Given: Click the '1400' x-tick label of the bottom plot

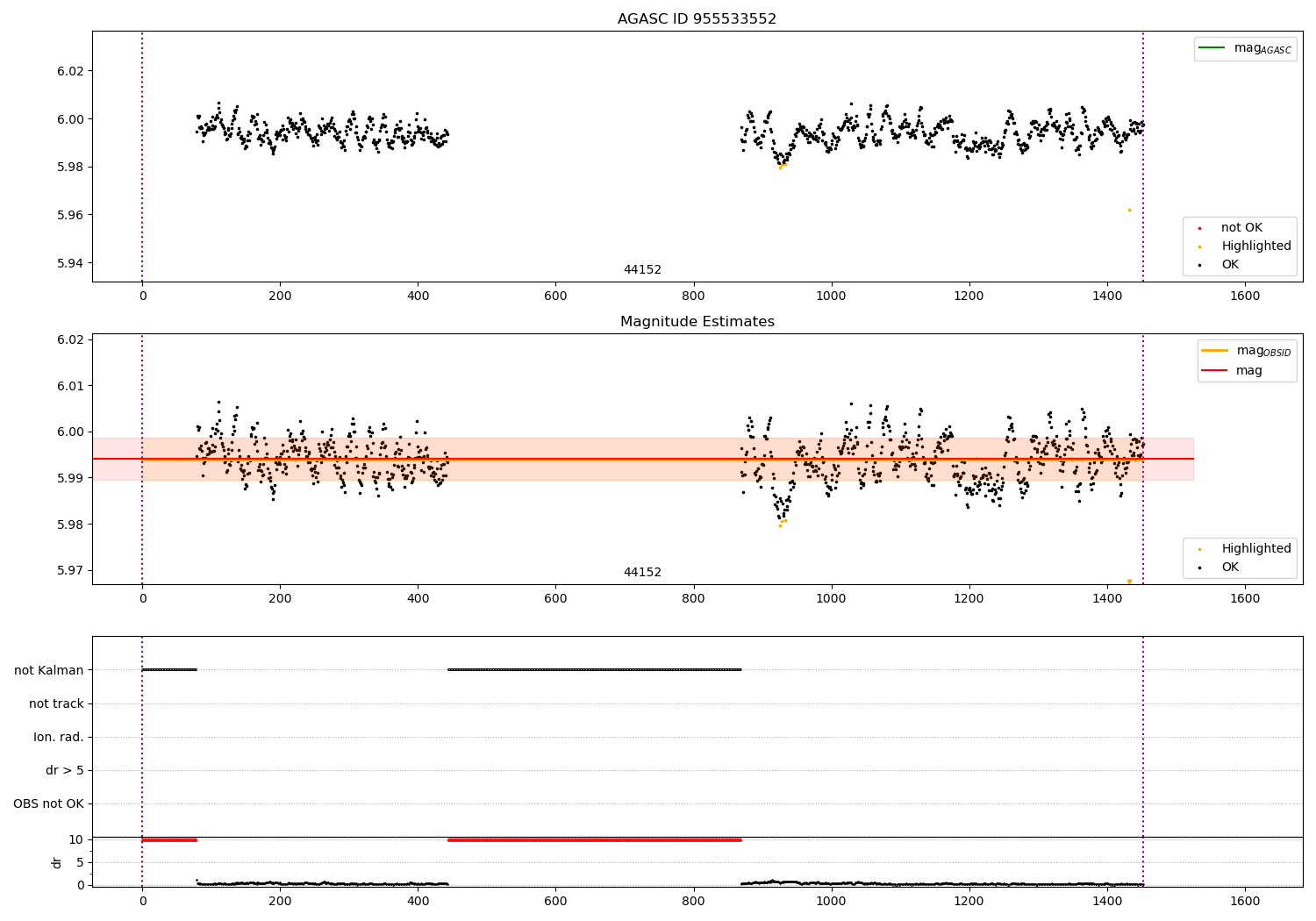Looking at the screenshot, I should (x=1107, y=901).
